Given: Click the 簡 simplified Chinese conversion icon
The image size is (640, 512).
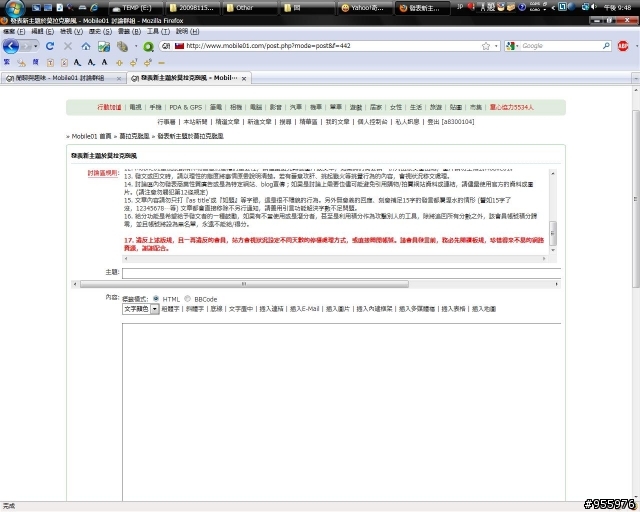Looking at the screenshot, I should (36, 62).
